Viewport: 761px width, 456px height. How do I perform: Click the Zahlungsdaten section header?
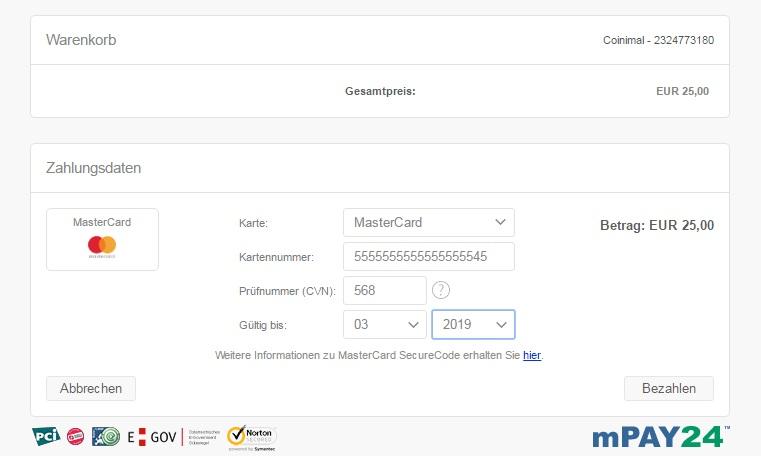(94, 168)
